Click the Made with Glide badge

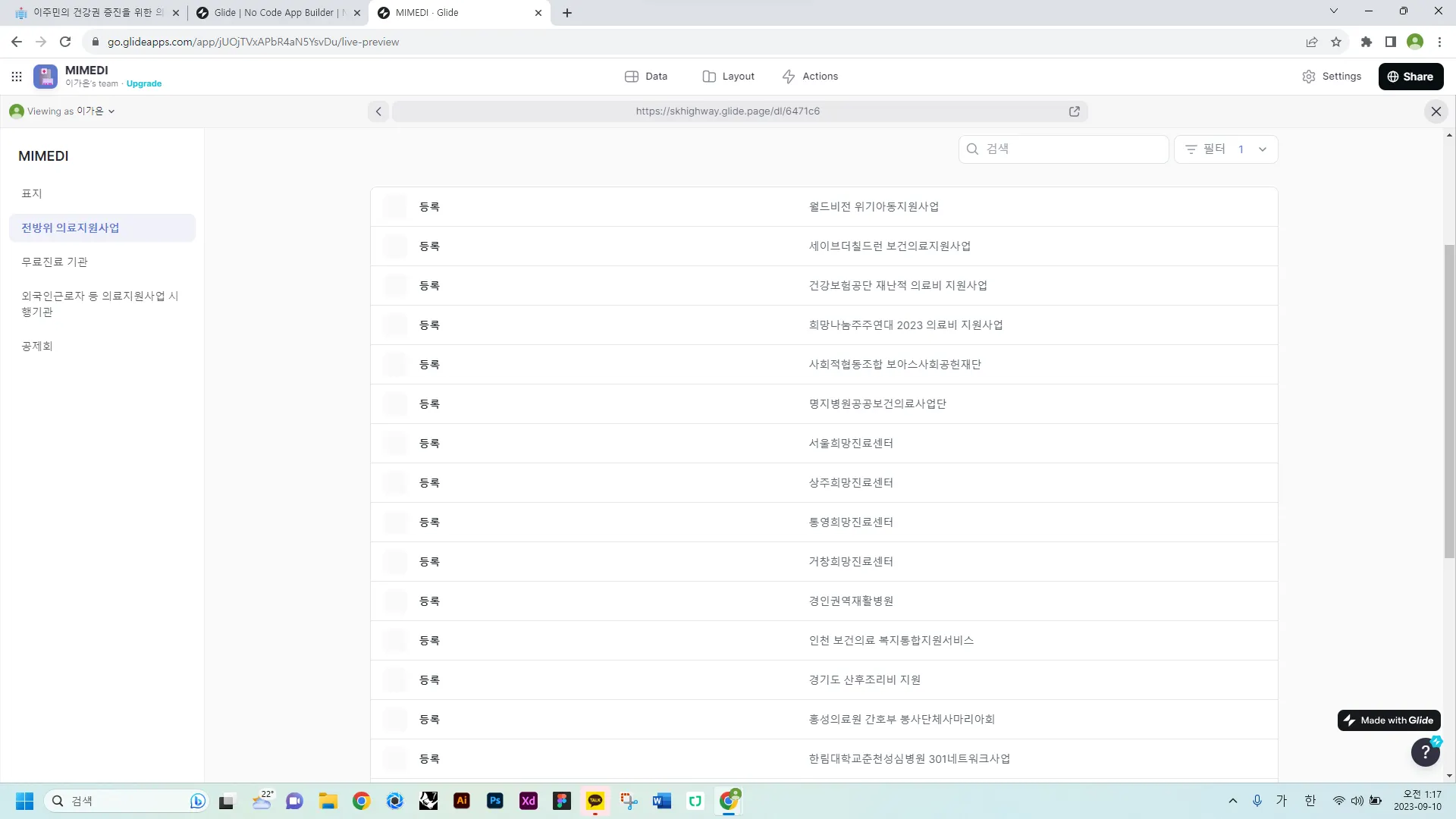1389,720
